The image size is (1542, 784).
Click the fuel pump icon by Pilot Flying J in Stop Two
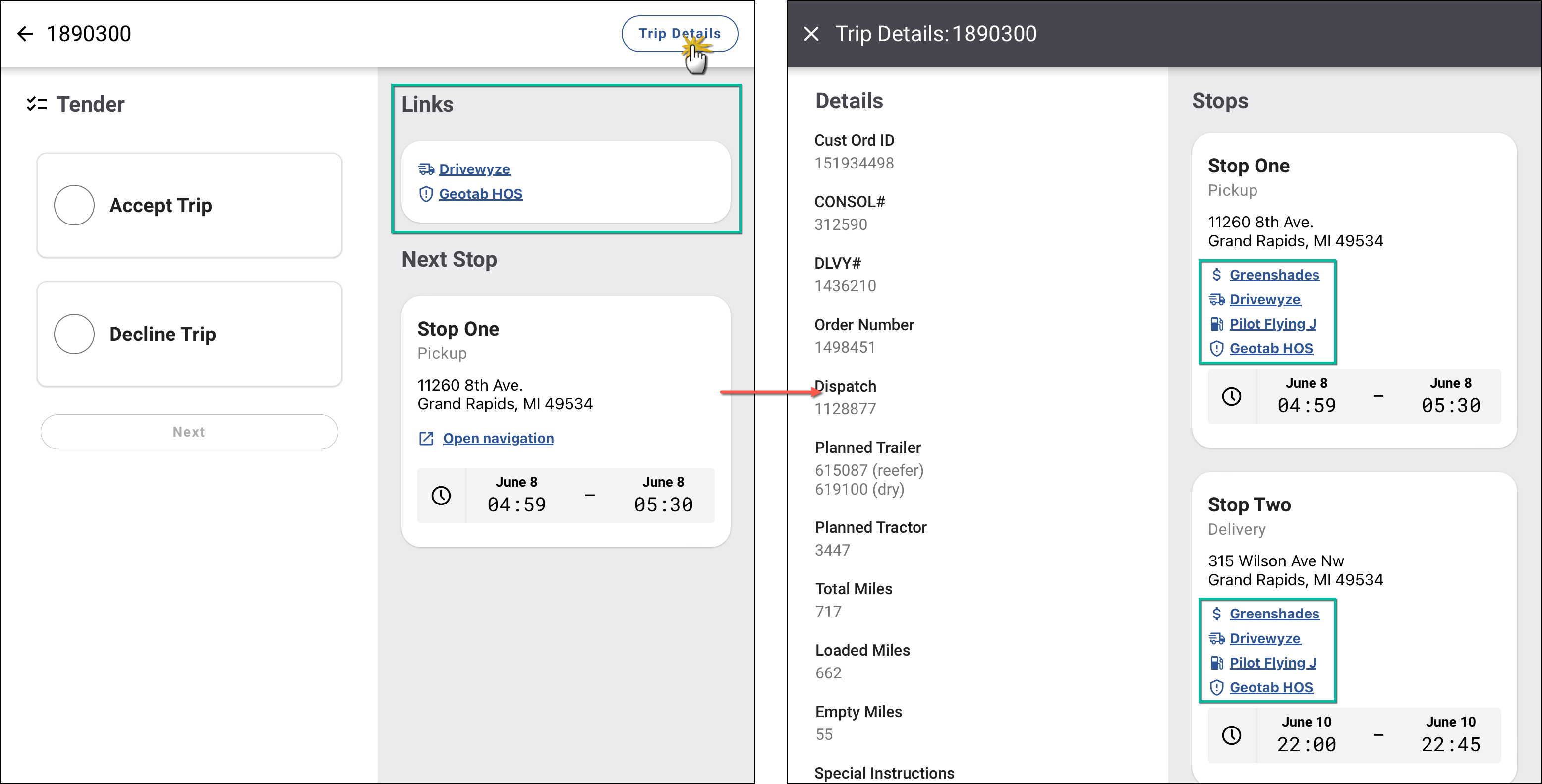[1216, 663]
